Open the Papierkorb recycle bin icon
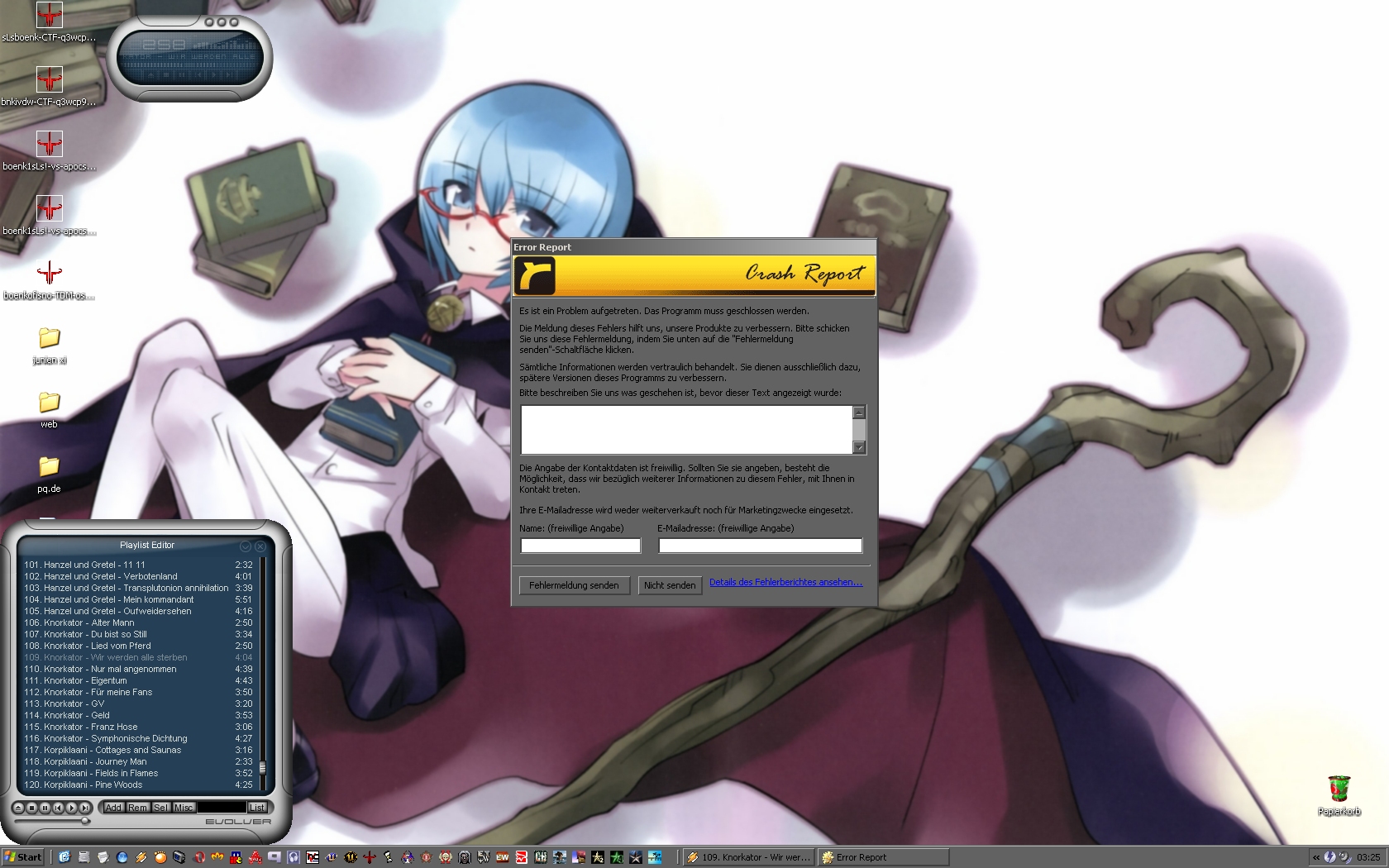1389x868 pixels. [1339, 789]
